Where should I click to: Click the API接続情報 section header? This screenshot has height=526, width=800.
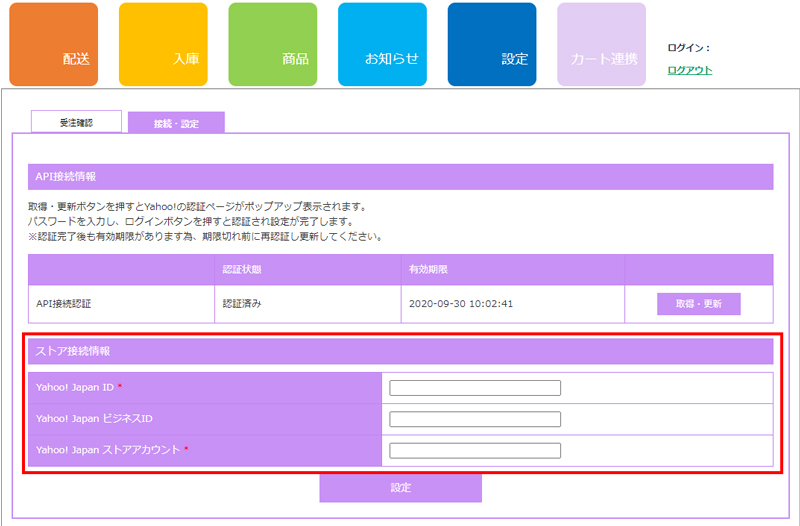(400, 177)
